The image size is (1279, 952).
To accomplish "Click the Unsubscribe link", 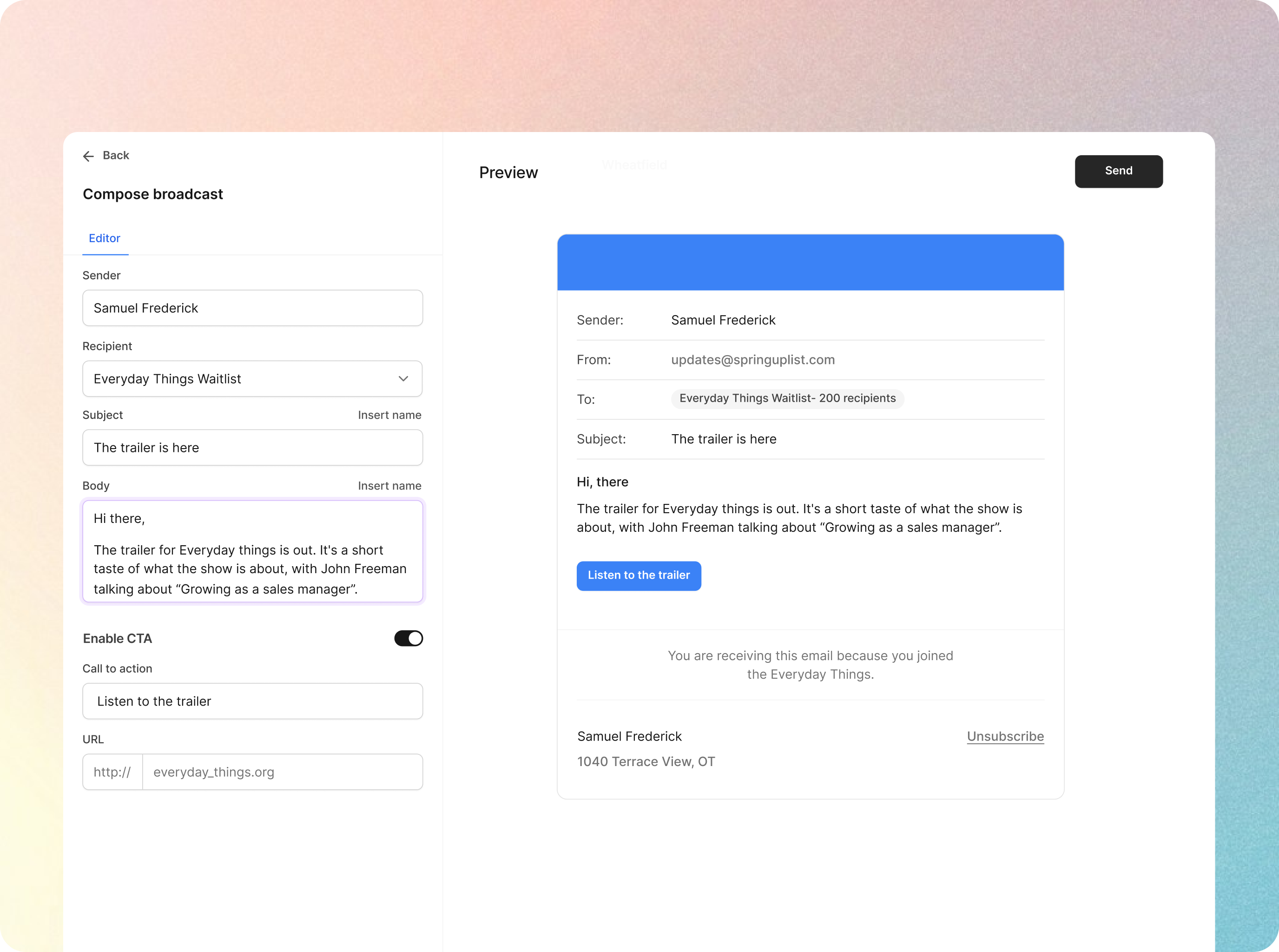I will click(x=1005, y=736).
